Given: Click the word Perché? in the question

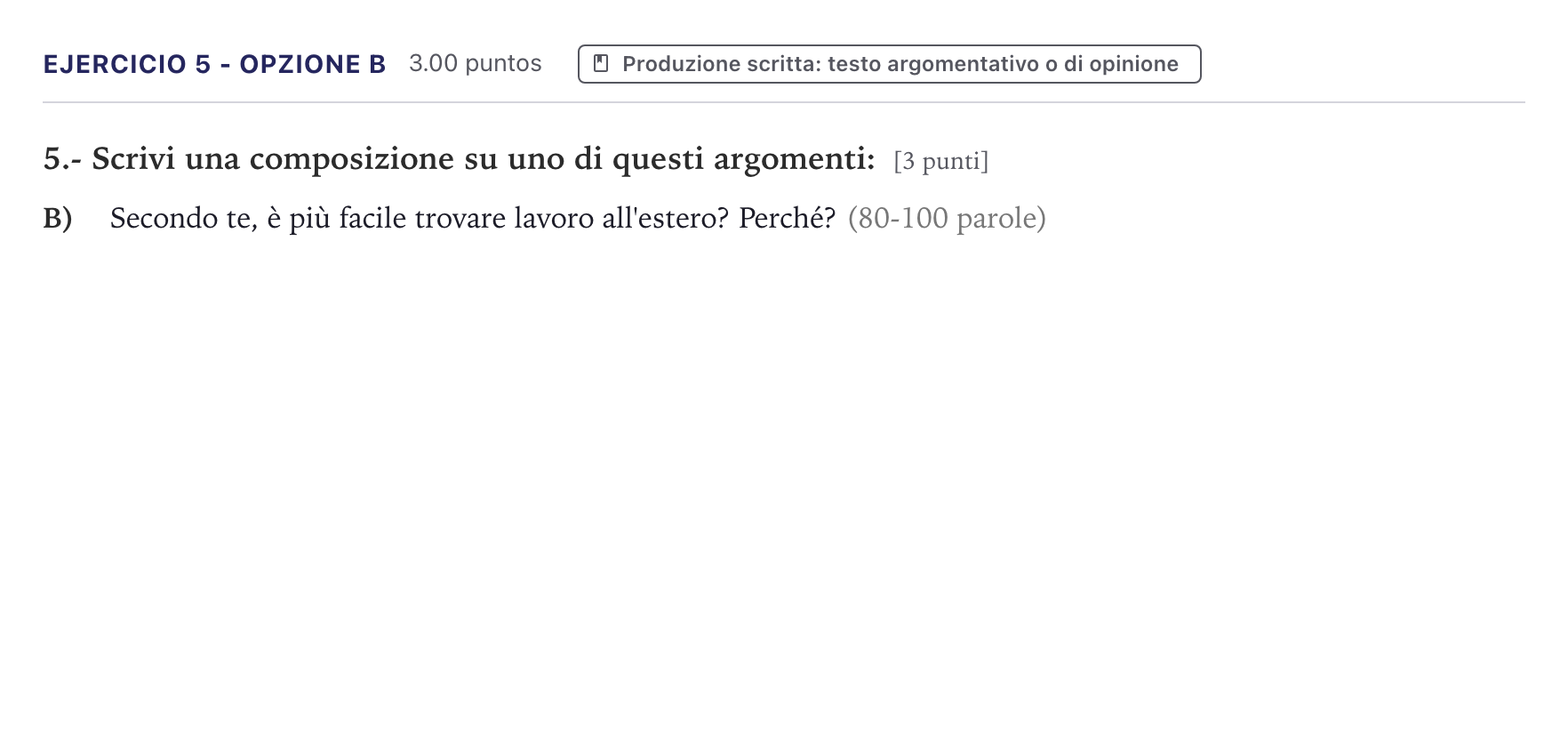Looking at the screenshot, I should [x=788, y=218].
